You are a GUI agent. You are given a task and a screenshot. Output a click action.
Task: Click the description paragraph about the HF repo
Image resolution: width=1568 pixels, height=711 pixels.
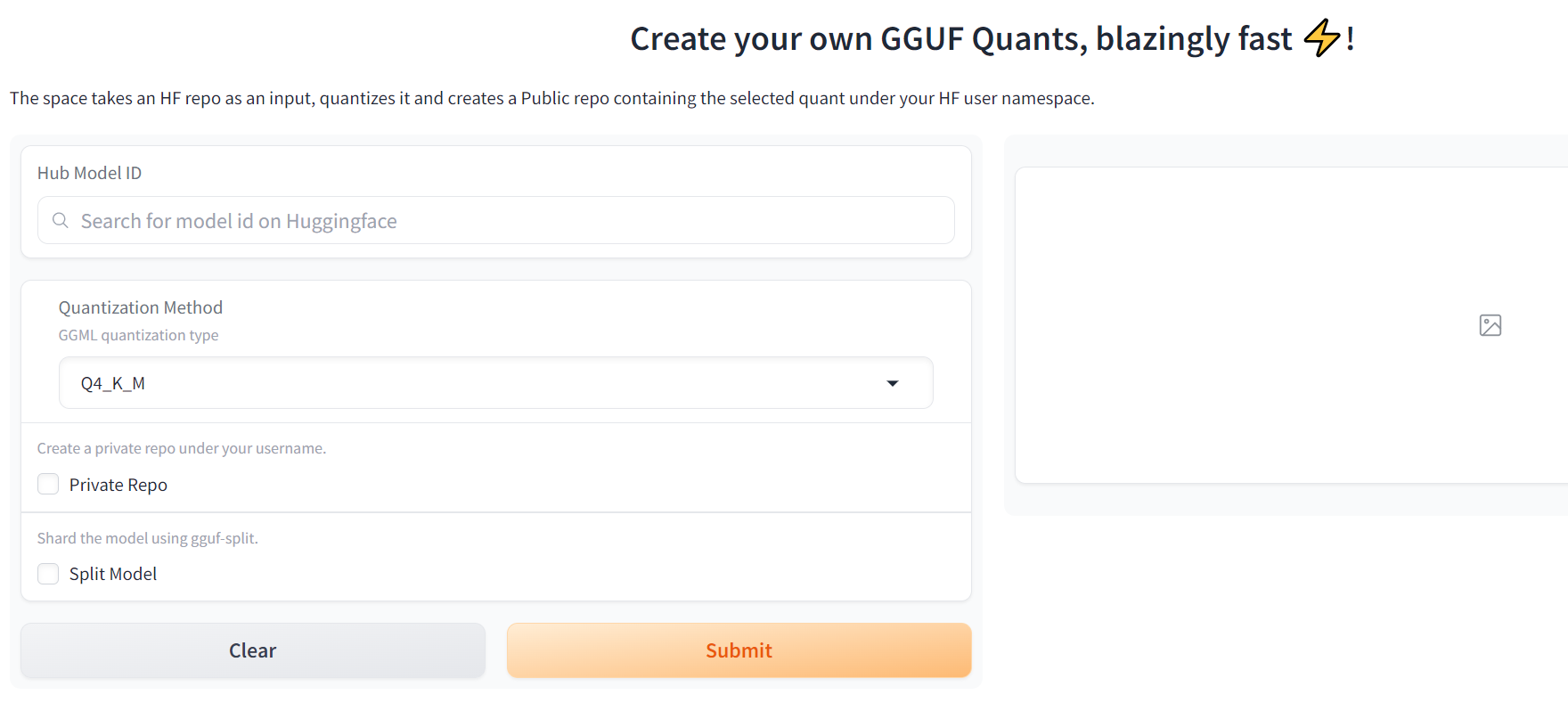pos(551,98)
